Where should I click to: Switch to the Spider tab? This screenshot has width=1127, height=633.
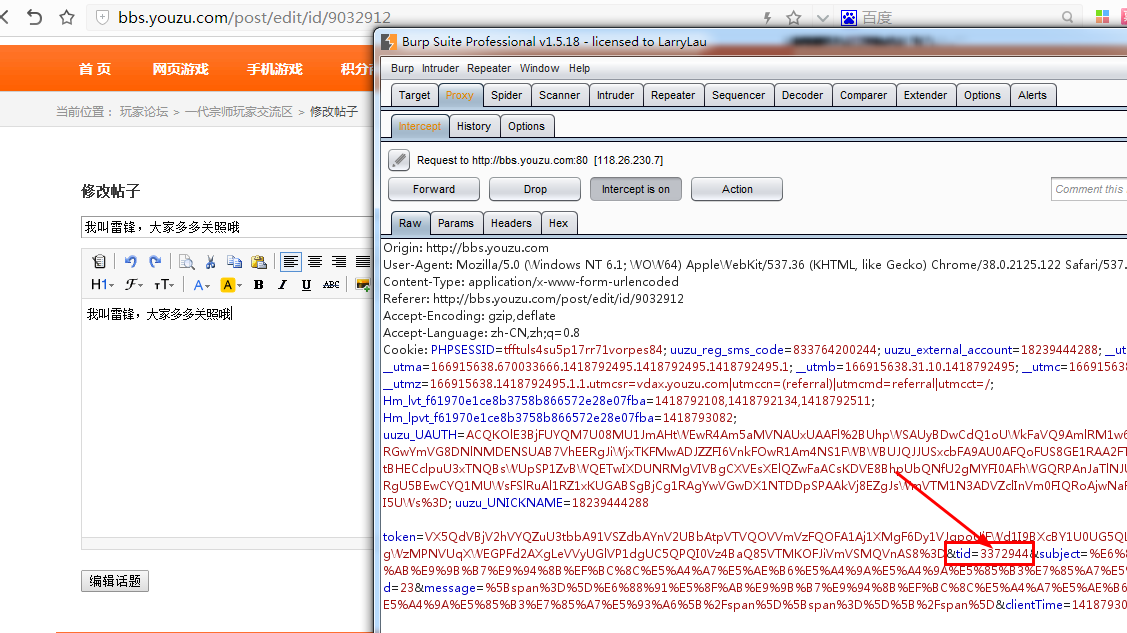tap(506, 95)
